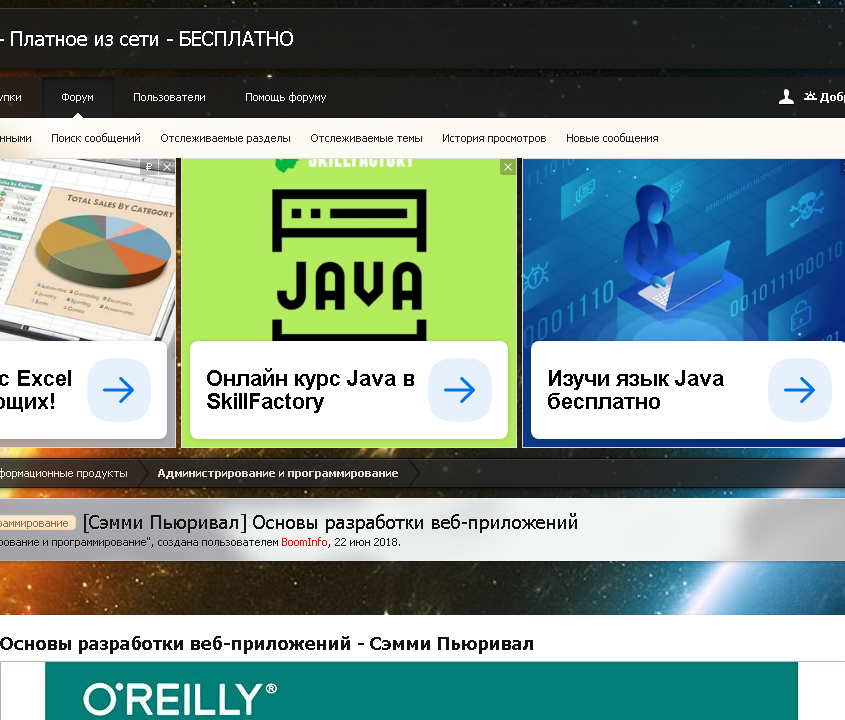Click the hacker laptop ad image

point(684,250)
